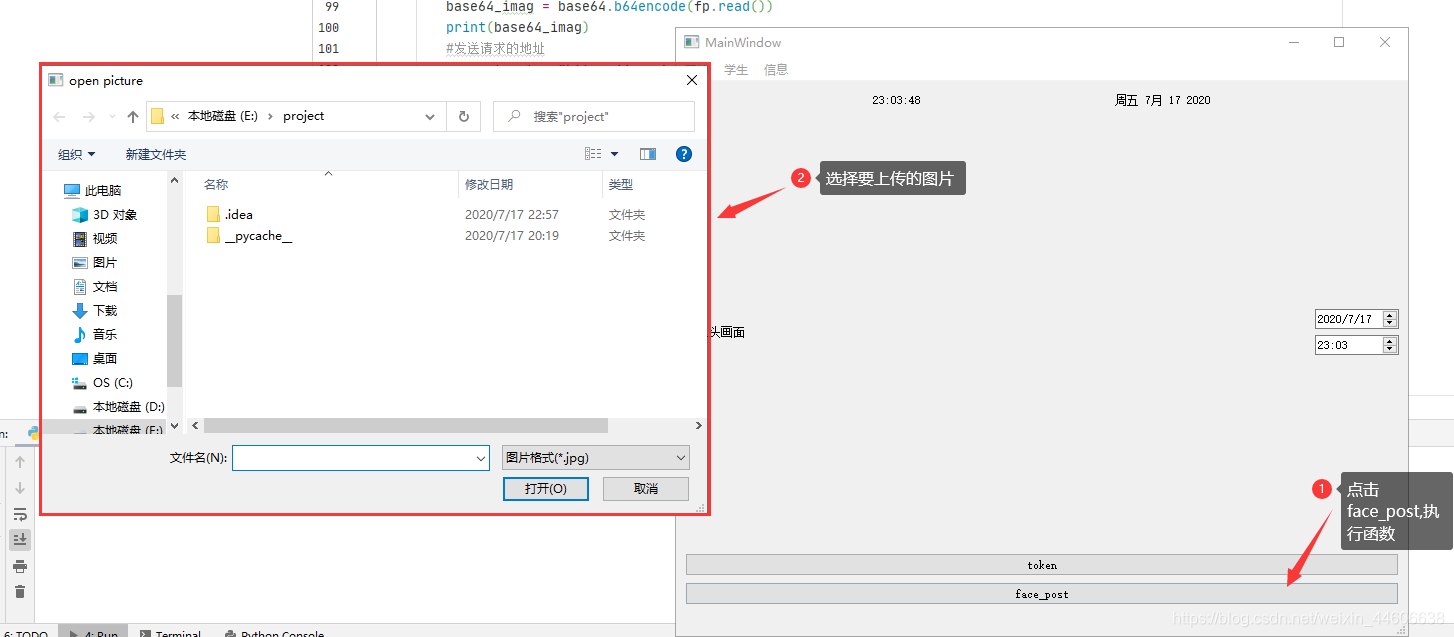This screenshot has height=637, width=1454.
Task: Open 3D 对象 in the navigation tree
Action: click(105, 215)
